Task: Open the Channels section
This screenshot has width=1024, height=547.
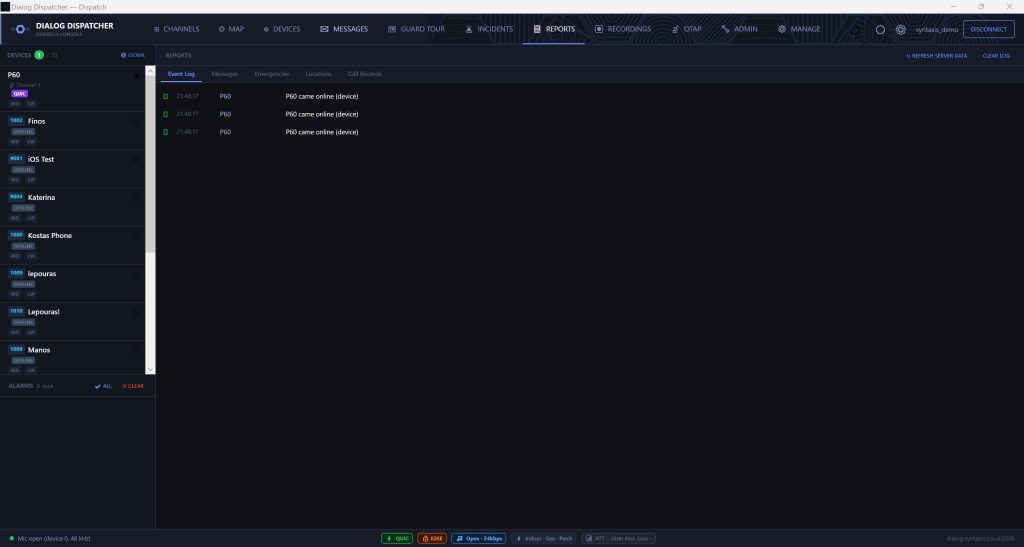Action: 176,29
